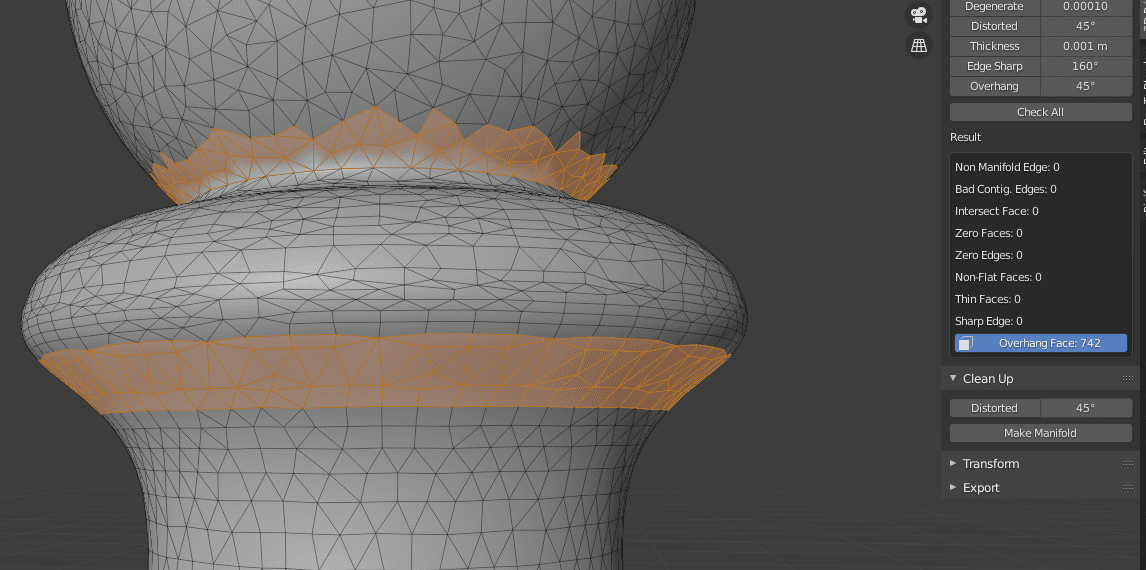Grab the Transform panel drag grip
The width and height of the screenshot is (1146, 570).
tap(1127, 463)
